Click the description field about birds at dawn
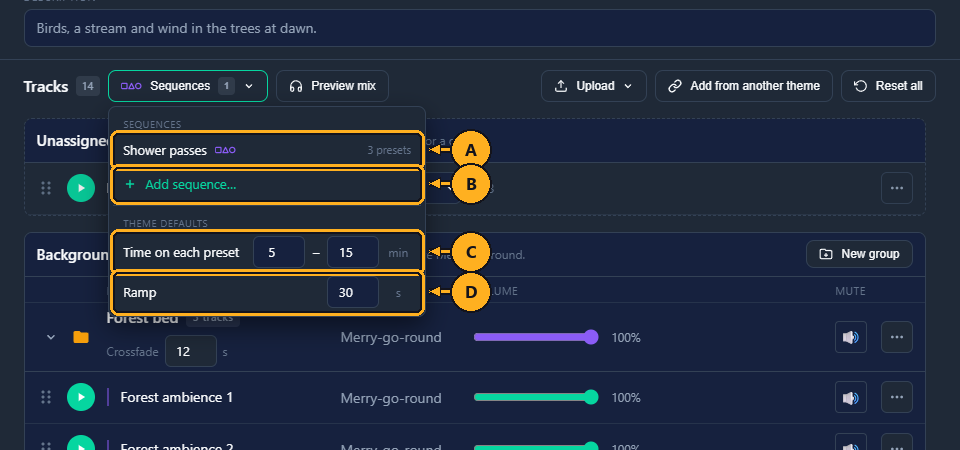This screenshot has width=960, height=450. click(x=479, y=28)
